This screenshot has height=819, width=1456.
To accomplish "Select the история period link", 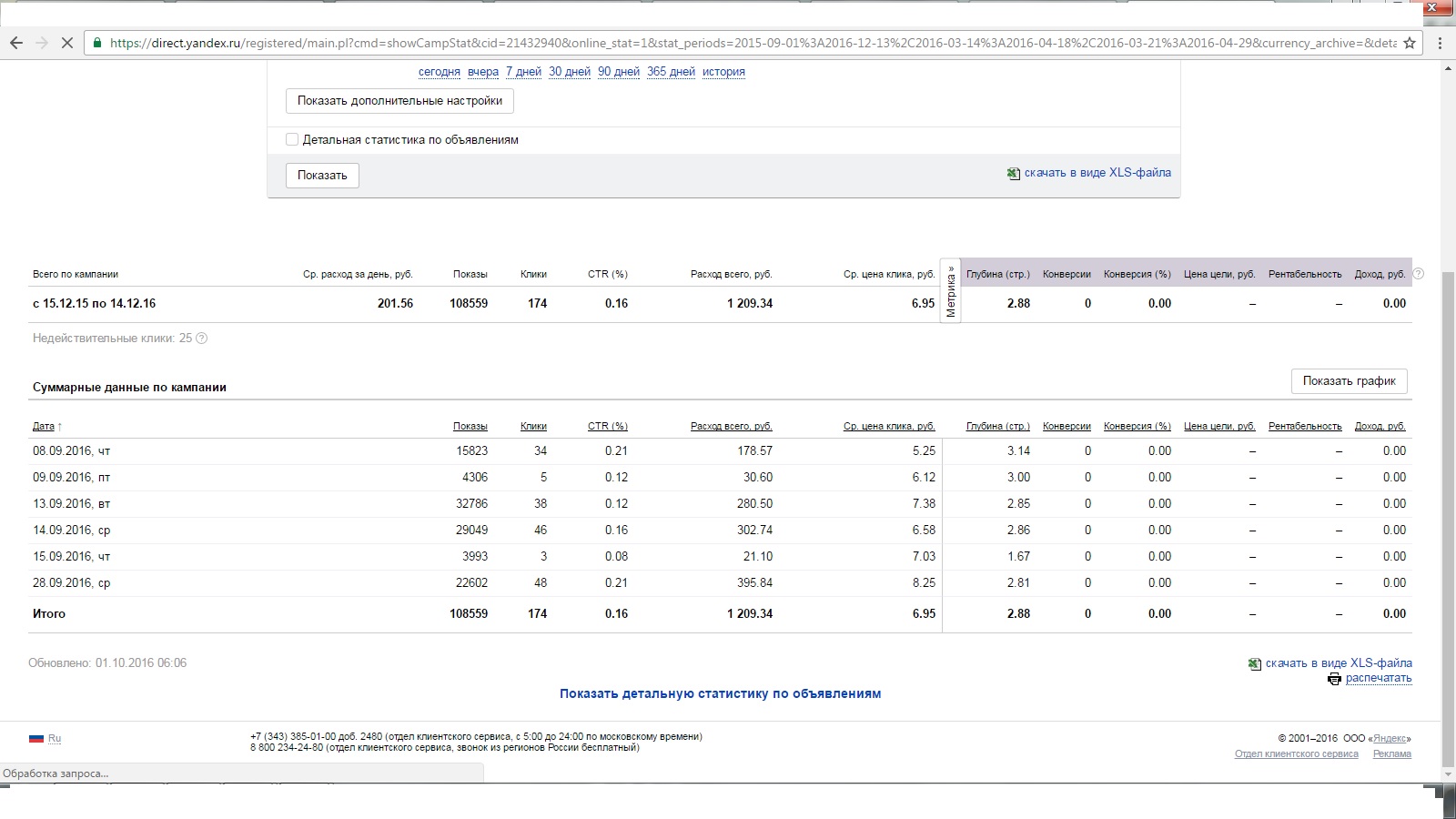I will click(723, 72).
